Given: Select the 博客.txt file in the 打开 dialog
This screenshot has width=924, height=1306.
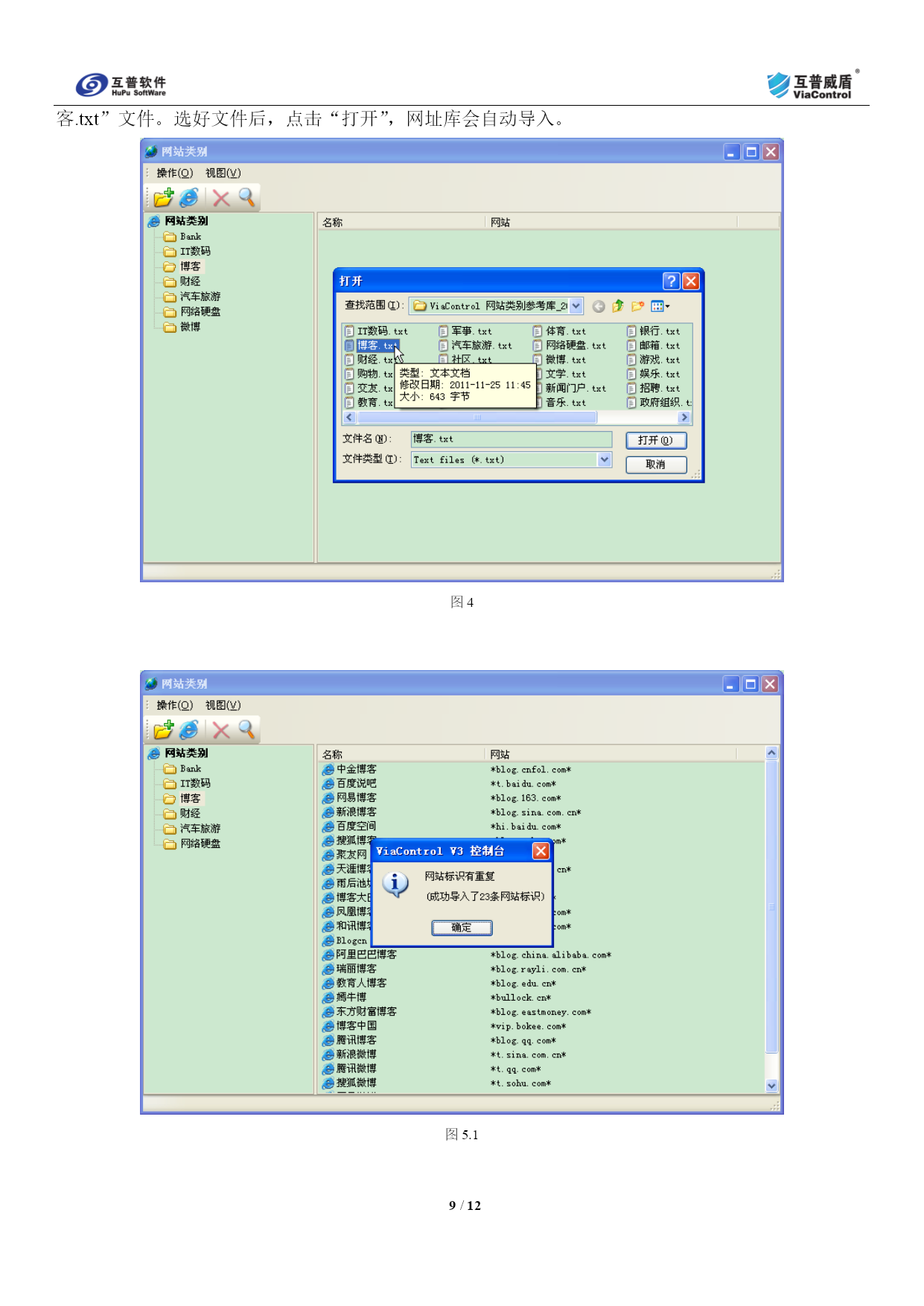Looking at the screenshot, I should (x=372, y=345).
